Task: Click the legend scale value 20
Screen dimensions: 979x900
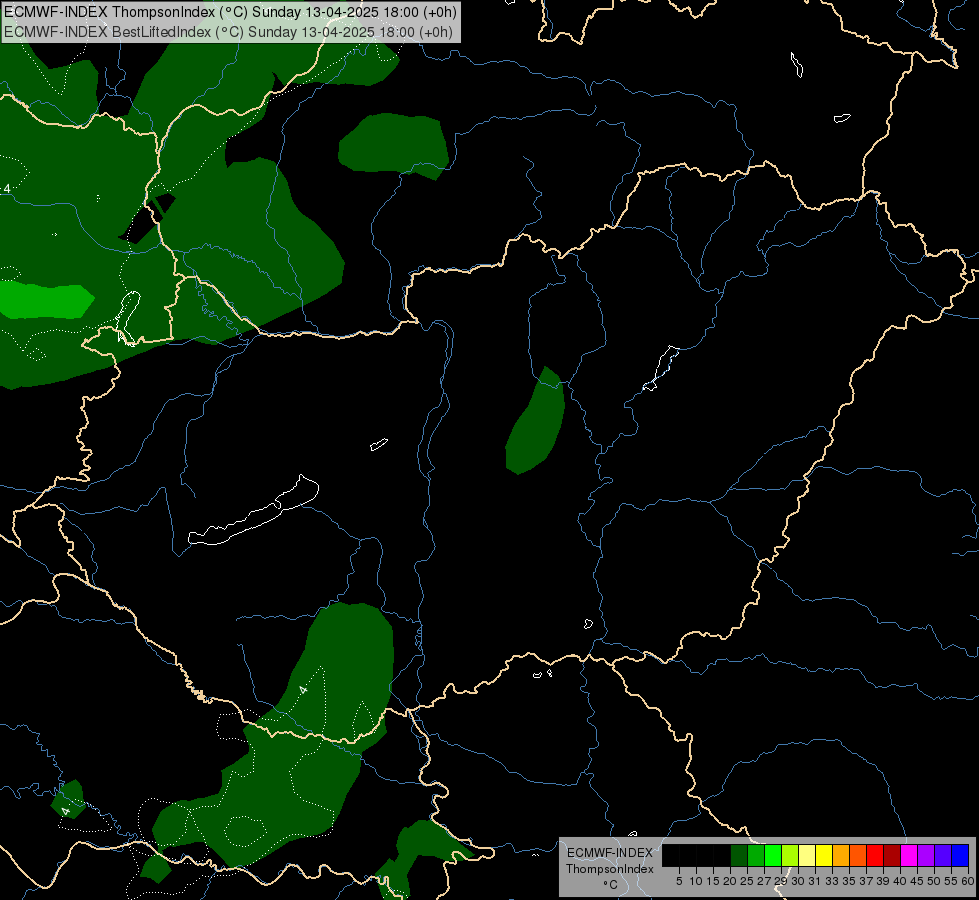Action: 730,881
